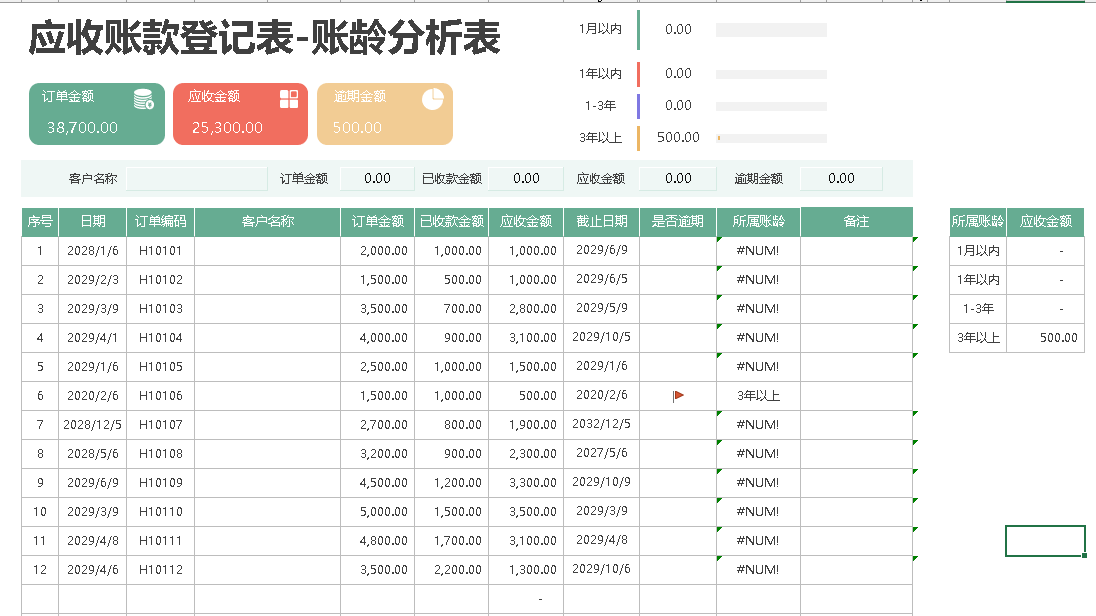Select the 500.00 value in aging summary table

1045,338
